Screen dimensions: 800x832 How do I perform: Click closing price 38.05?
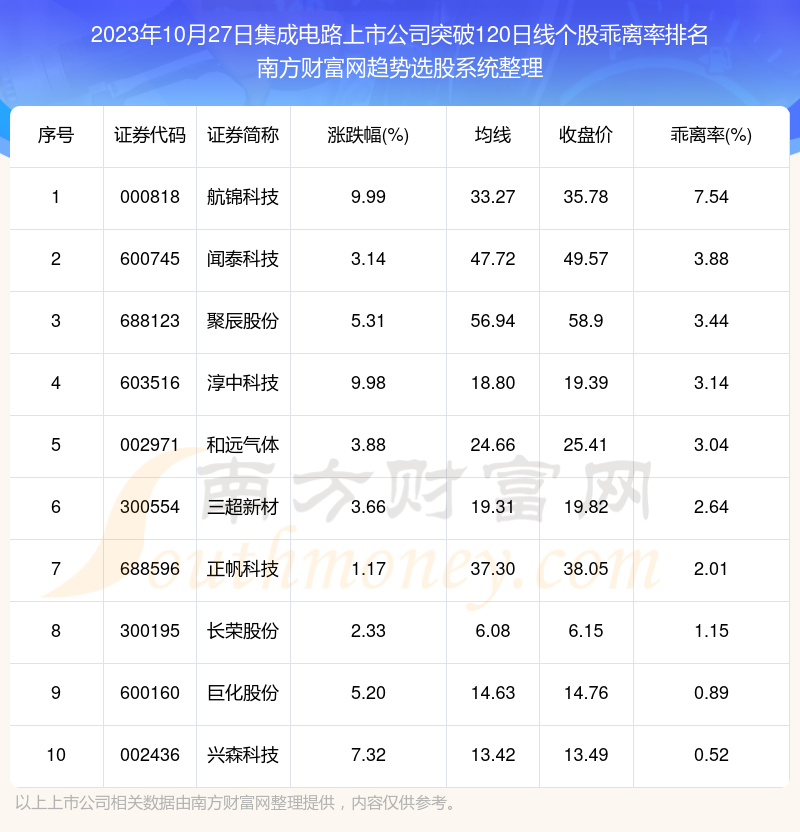[x=586, y=569]
